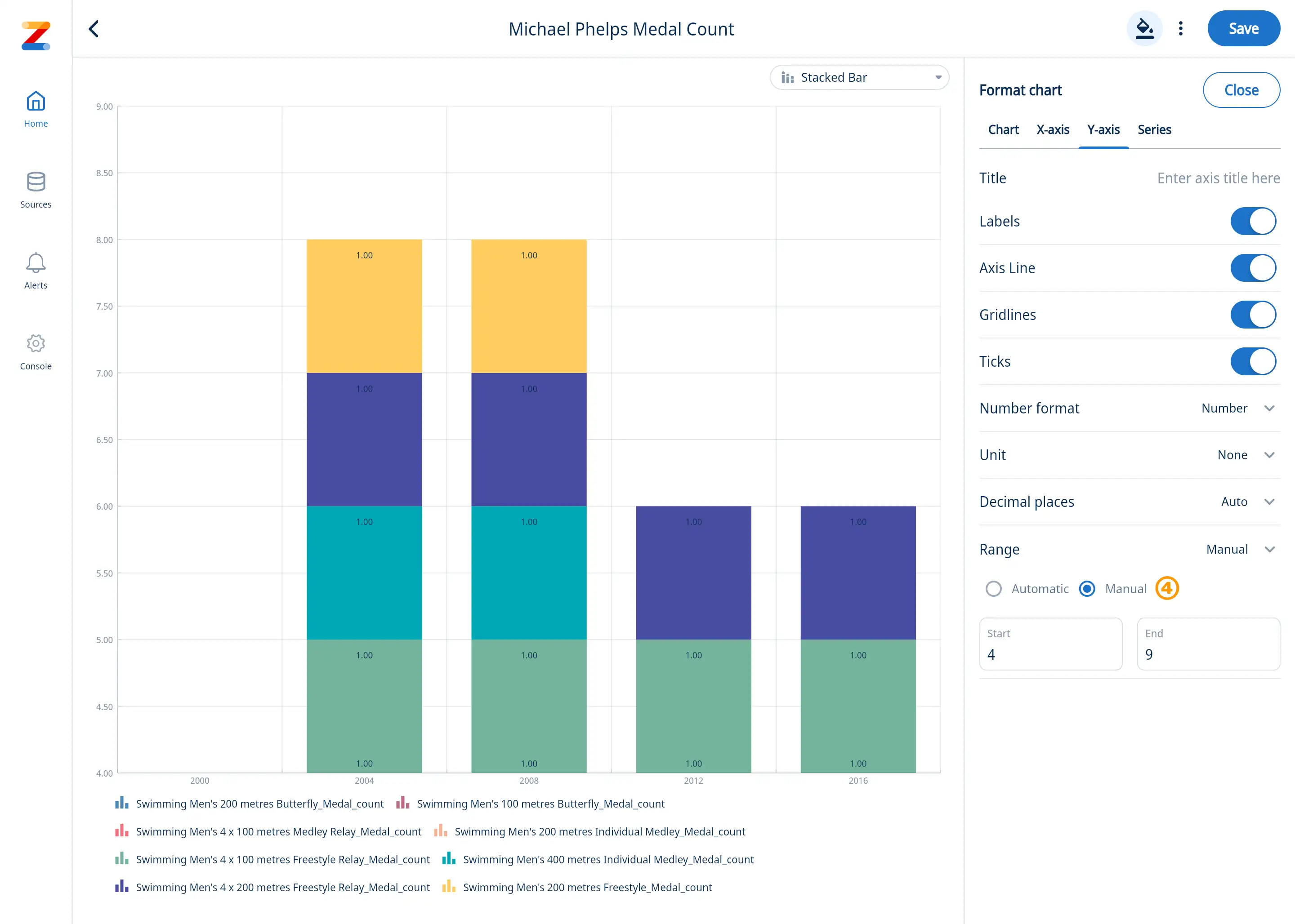Open the Stacked Bar chart type dropdown

(859, 77)
